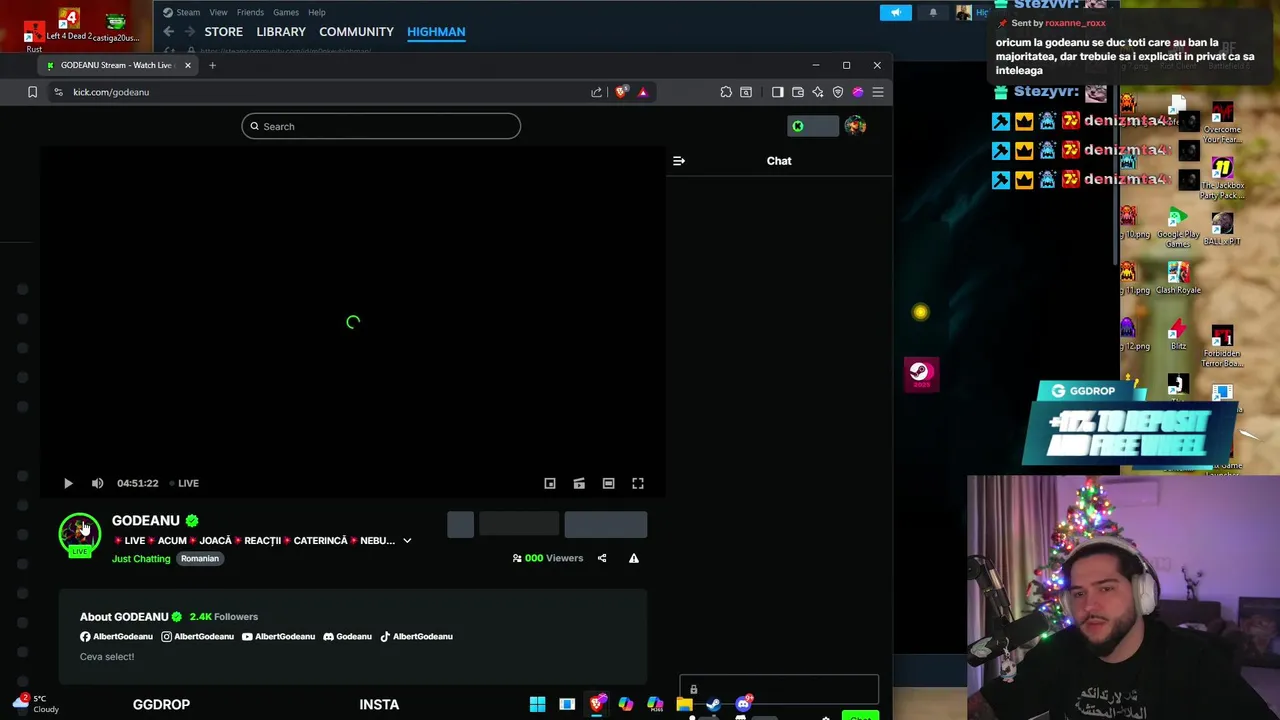Go back with Steam's back arrow
This screenshot has height=720, width=1280.
[x=168, y=32]
